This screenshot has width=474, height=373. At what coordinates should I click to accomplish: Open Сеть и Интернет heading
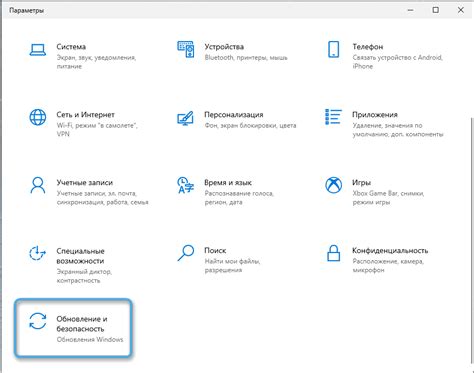(85, 115)
